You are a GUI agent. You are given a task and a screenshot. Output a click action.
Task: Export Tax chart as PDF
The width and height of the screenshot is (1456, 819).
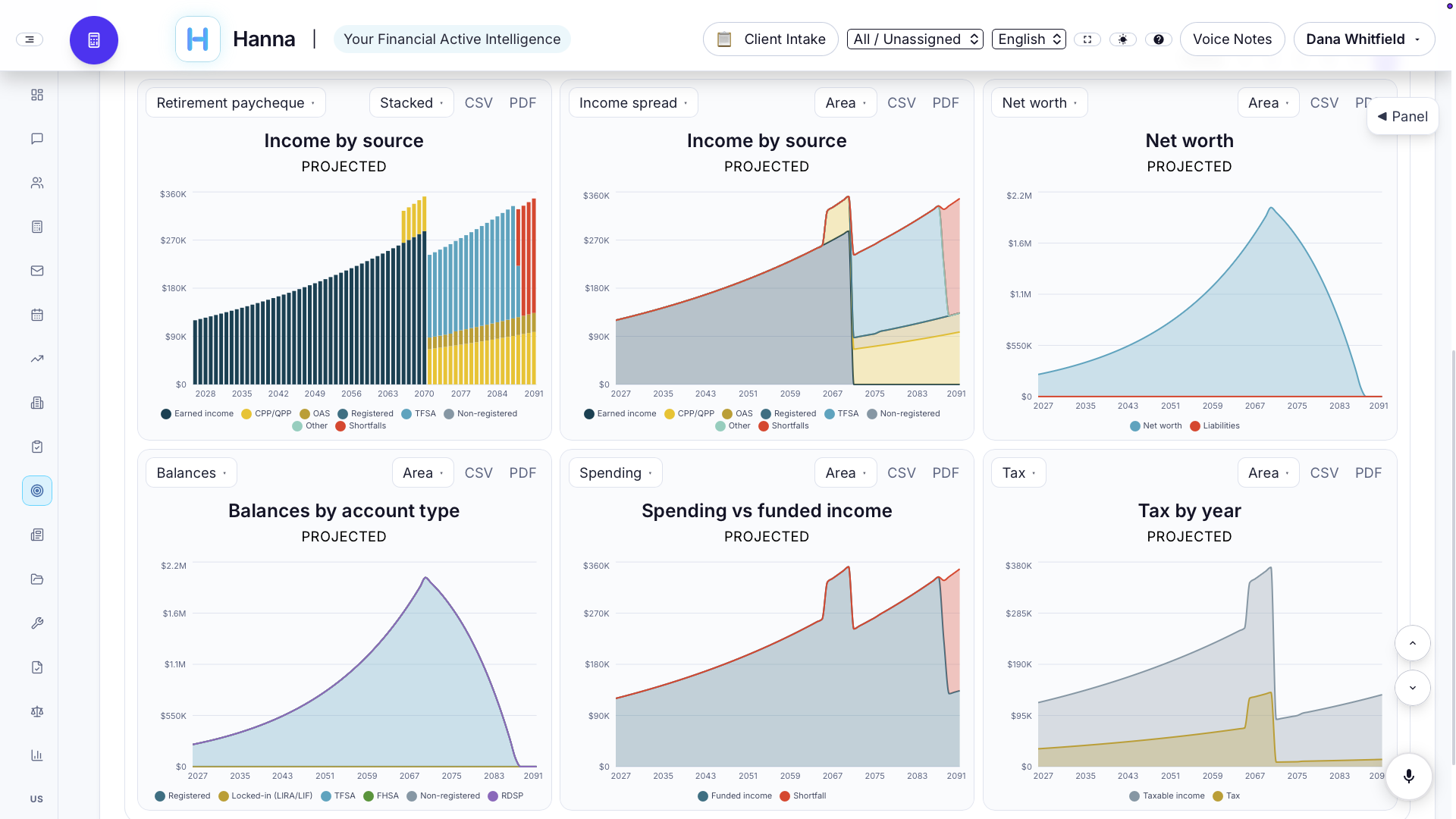1368,472
